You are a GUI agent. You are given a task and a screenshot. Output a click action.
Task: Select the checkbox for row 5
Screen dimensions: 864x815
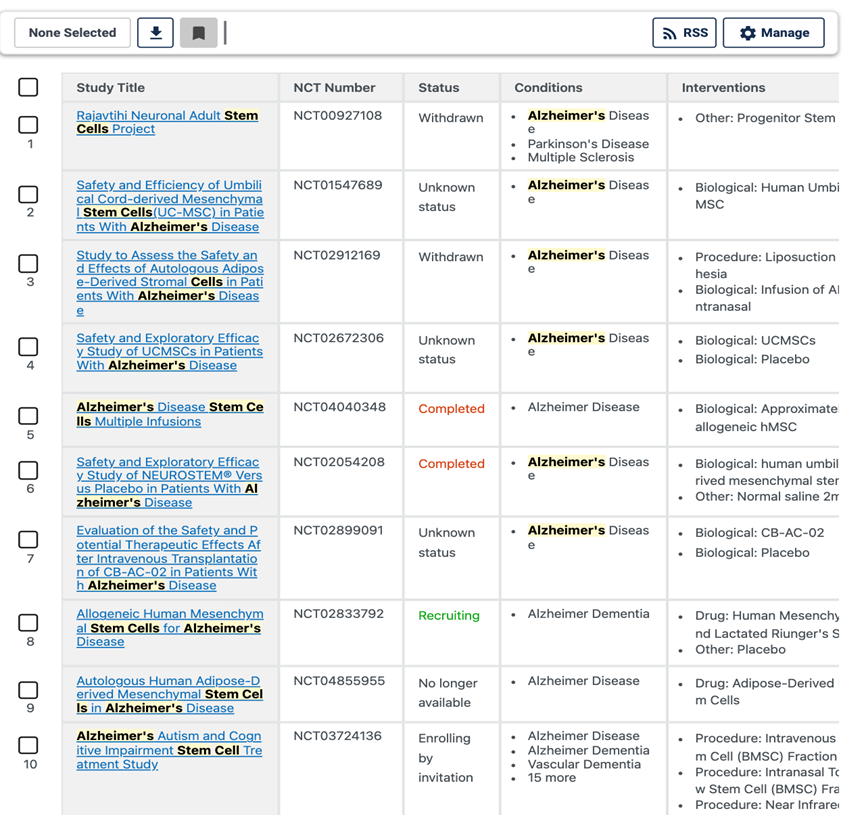29,416
